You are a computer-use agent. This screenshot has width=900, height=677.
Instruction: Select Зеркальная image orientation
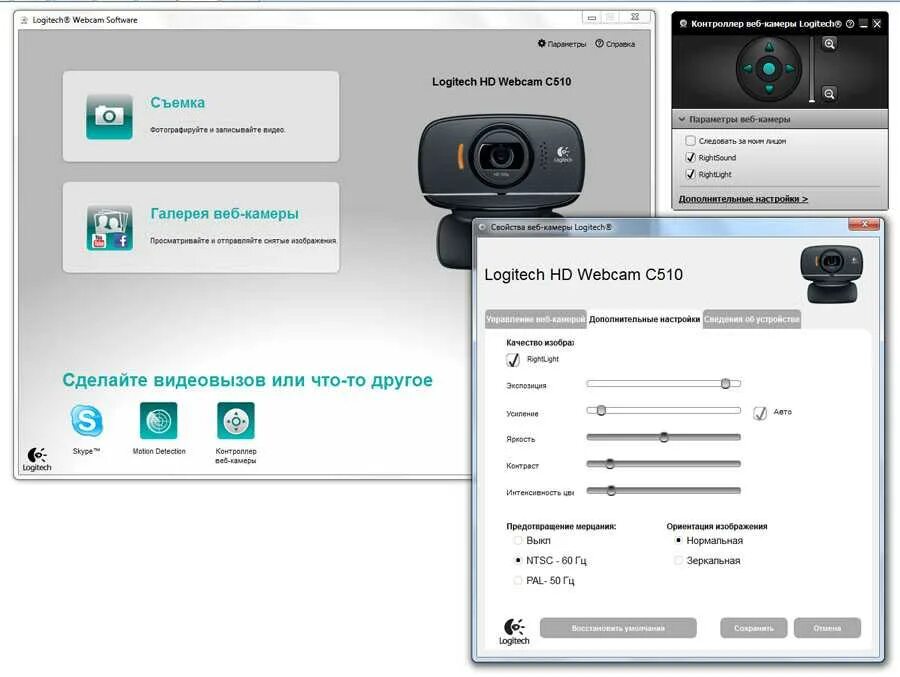[678, 560]
